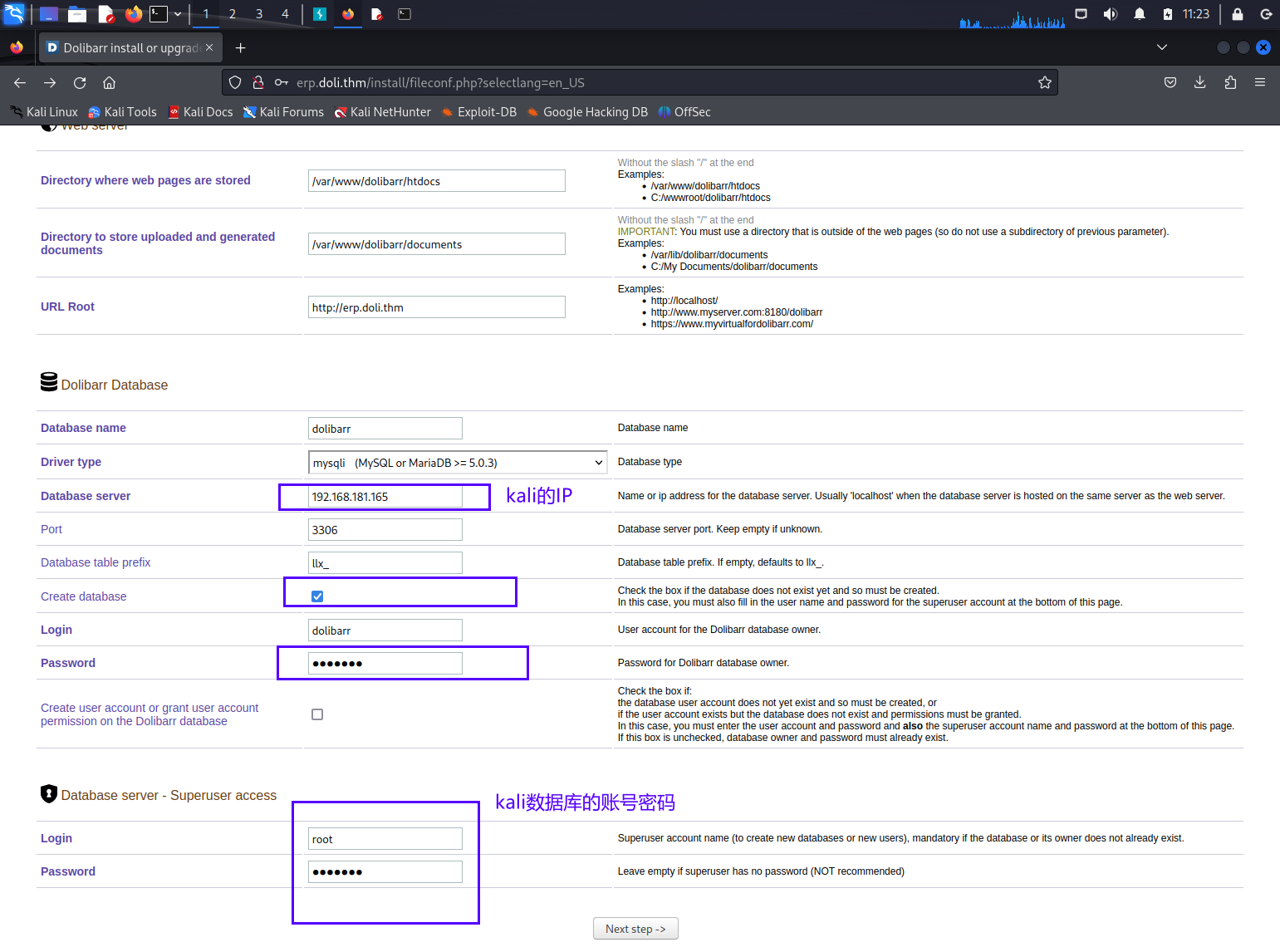The width and height of the screenshot is (1280, 952).
Task: Click the battery power manager icon
Action: tap(1167, 14)
